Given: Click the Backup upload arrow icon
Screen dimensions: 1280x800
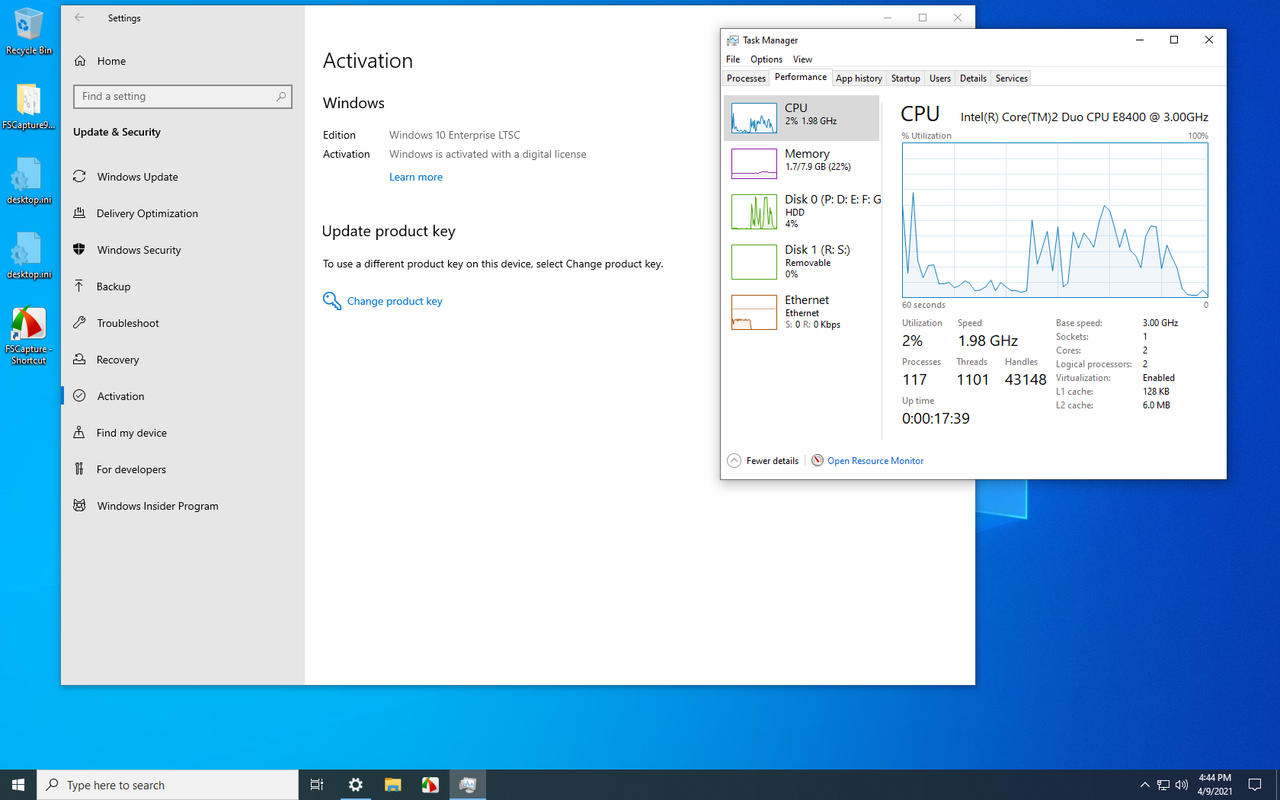Looking at the screenshot, I should (80, 286).
